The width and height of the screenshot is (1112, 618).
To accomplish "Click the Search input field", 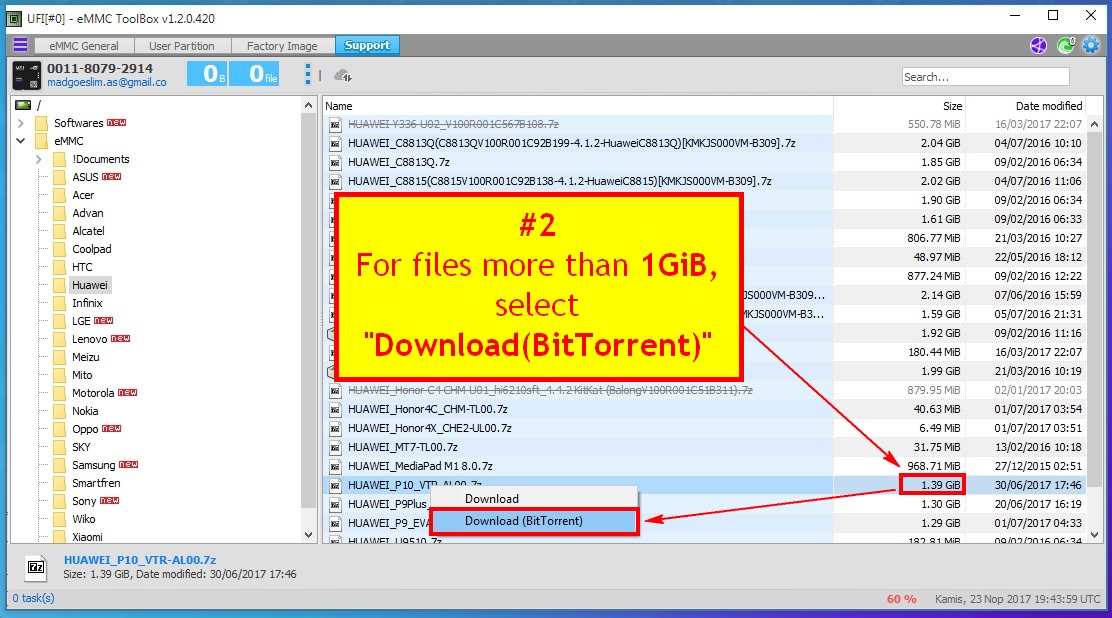I will click(x=985, y=77).
